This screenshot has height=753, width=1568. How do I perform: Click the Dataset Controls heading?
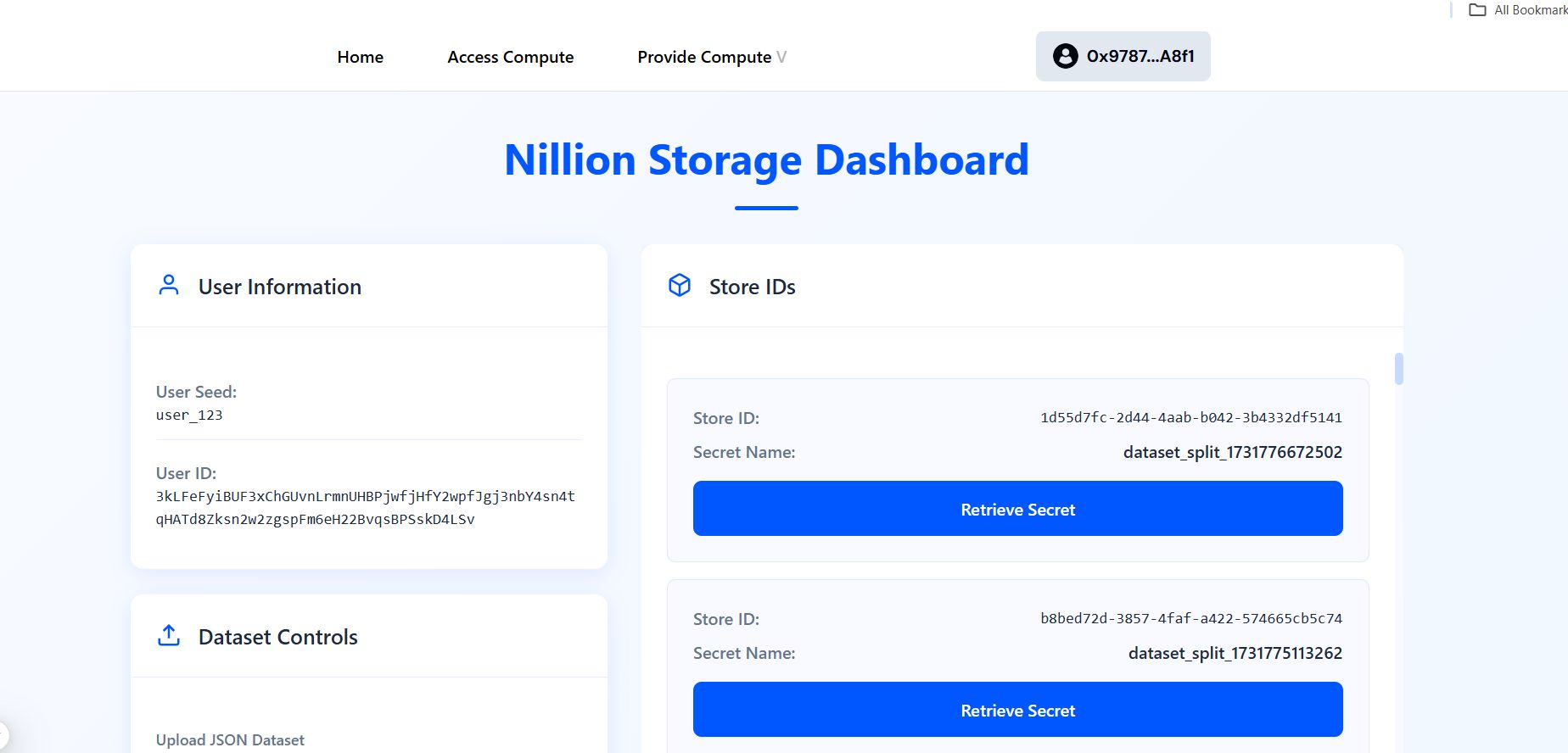point(278,637)
